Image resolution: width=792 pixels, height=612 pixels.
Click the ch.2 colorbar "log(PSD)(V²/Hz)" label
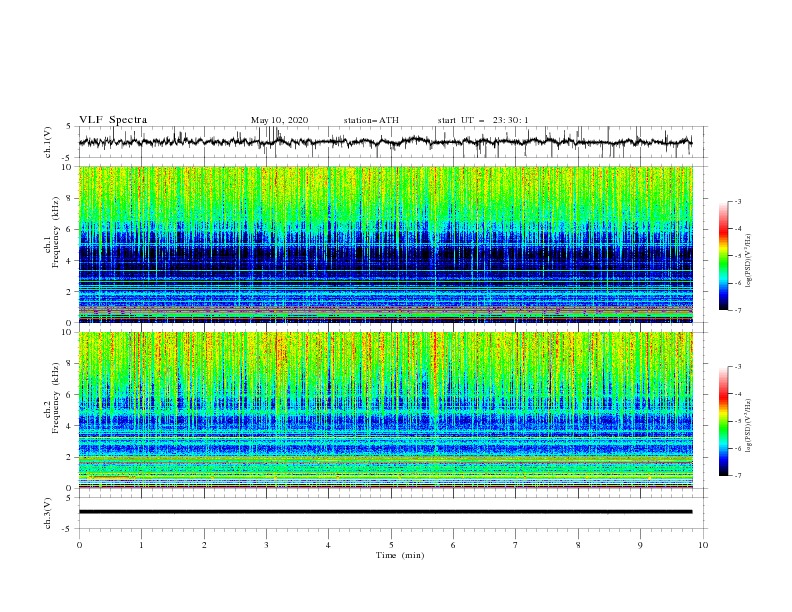749,426
